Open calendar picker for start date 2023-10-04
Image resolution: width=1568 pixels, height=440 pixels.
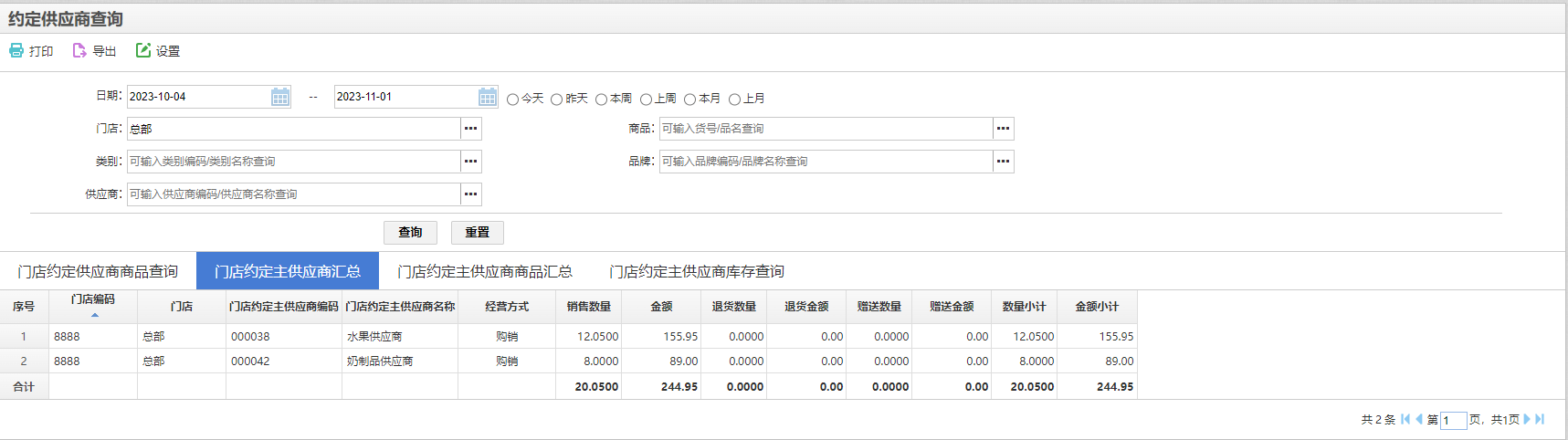(x=280, y=97)
